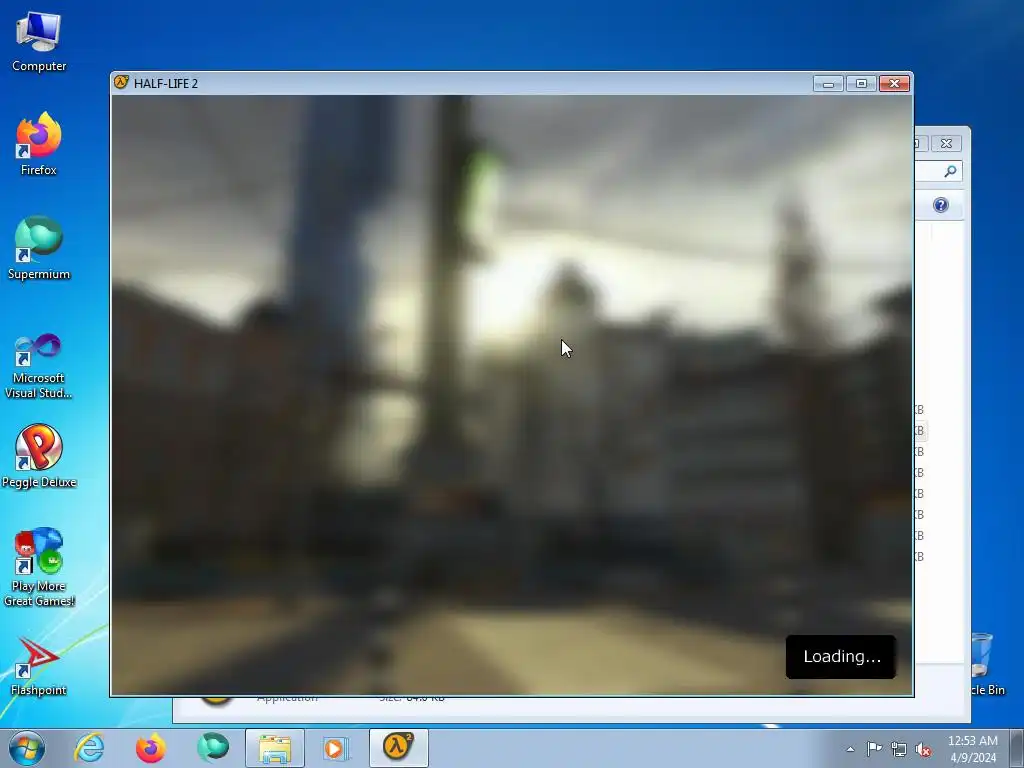Click the network status tray icon
This screenshot has width=1024, height=768.
[x=899, y=749]
